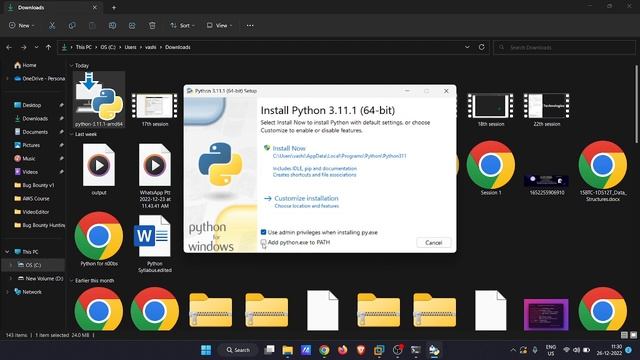Open Firefox from taskbar
Viewport: 640px width, 360px height.
[x=342, y=350]
